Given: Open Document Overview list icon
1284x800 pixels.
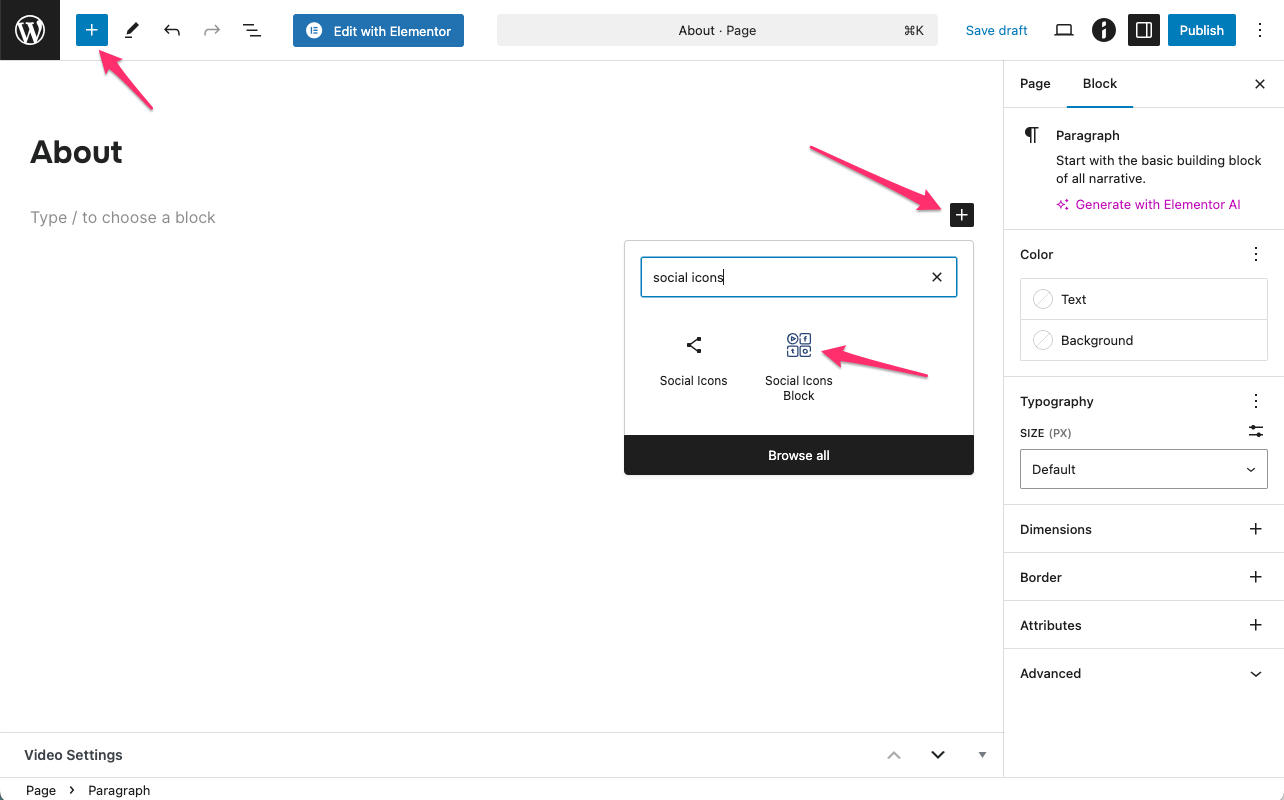Looking at the screenshot, I should click(252, 30).
